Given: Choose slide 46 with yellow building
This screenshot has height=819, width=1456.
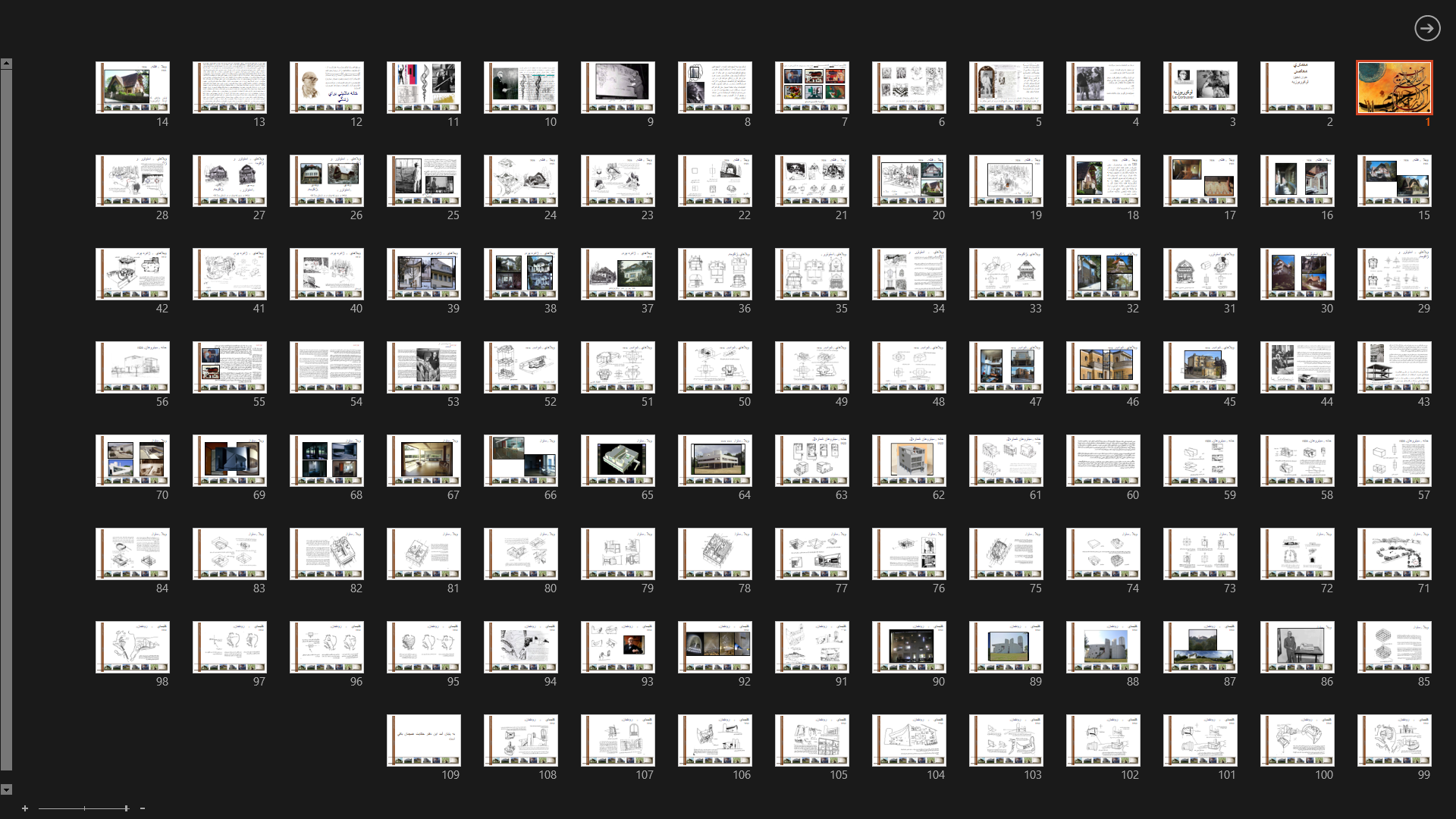Looking at the screenshot, I should (1103, 368).
